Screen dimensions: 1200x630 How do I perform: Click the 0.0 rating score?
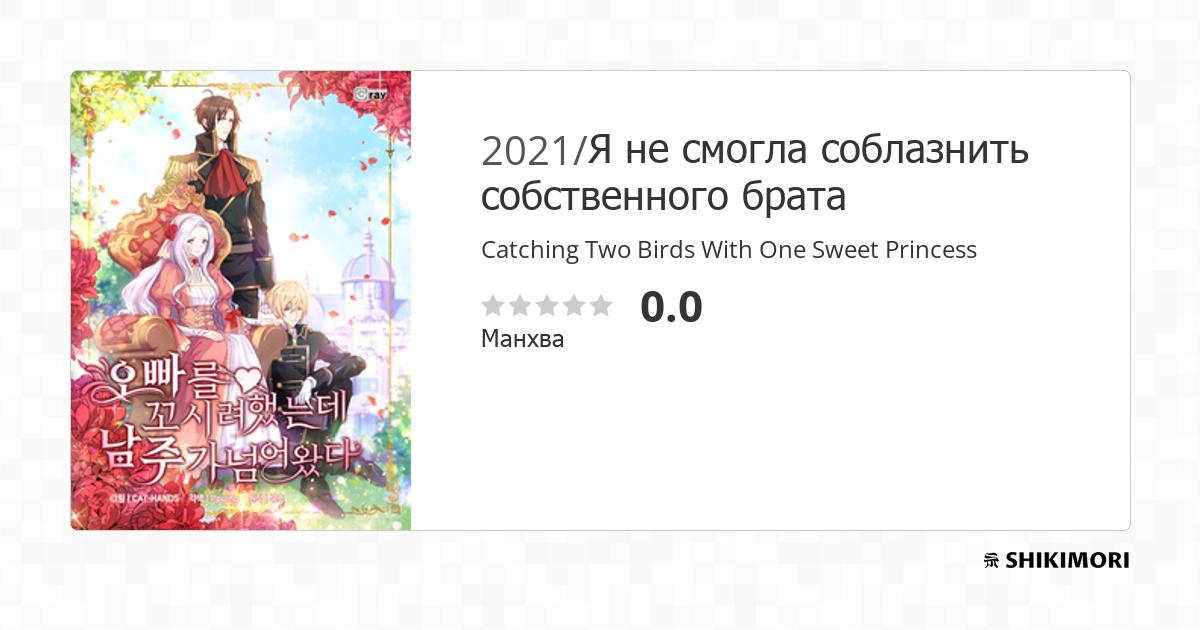671,306
